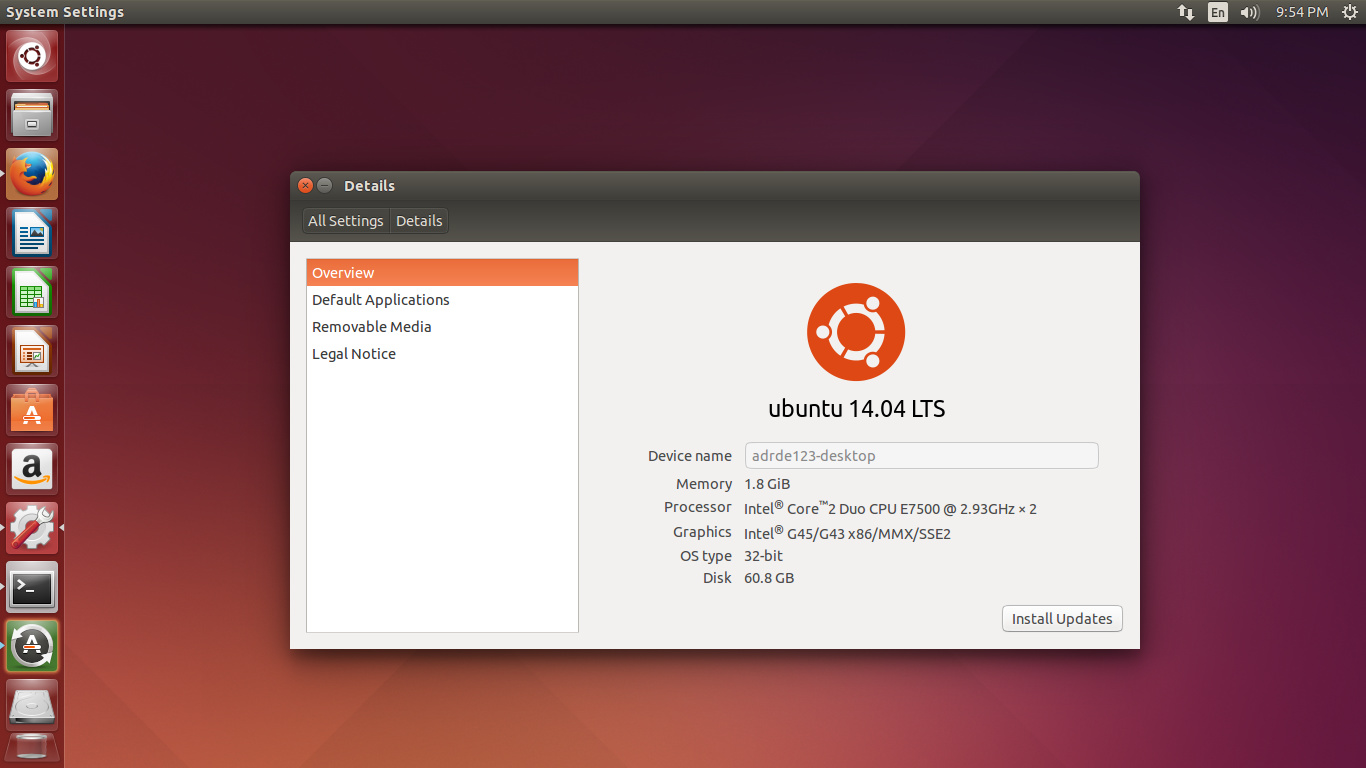Viewport: 1366px width, 768px height.
Task: Close the Details window
Action: click(x=306, y=185)
